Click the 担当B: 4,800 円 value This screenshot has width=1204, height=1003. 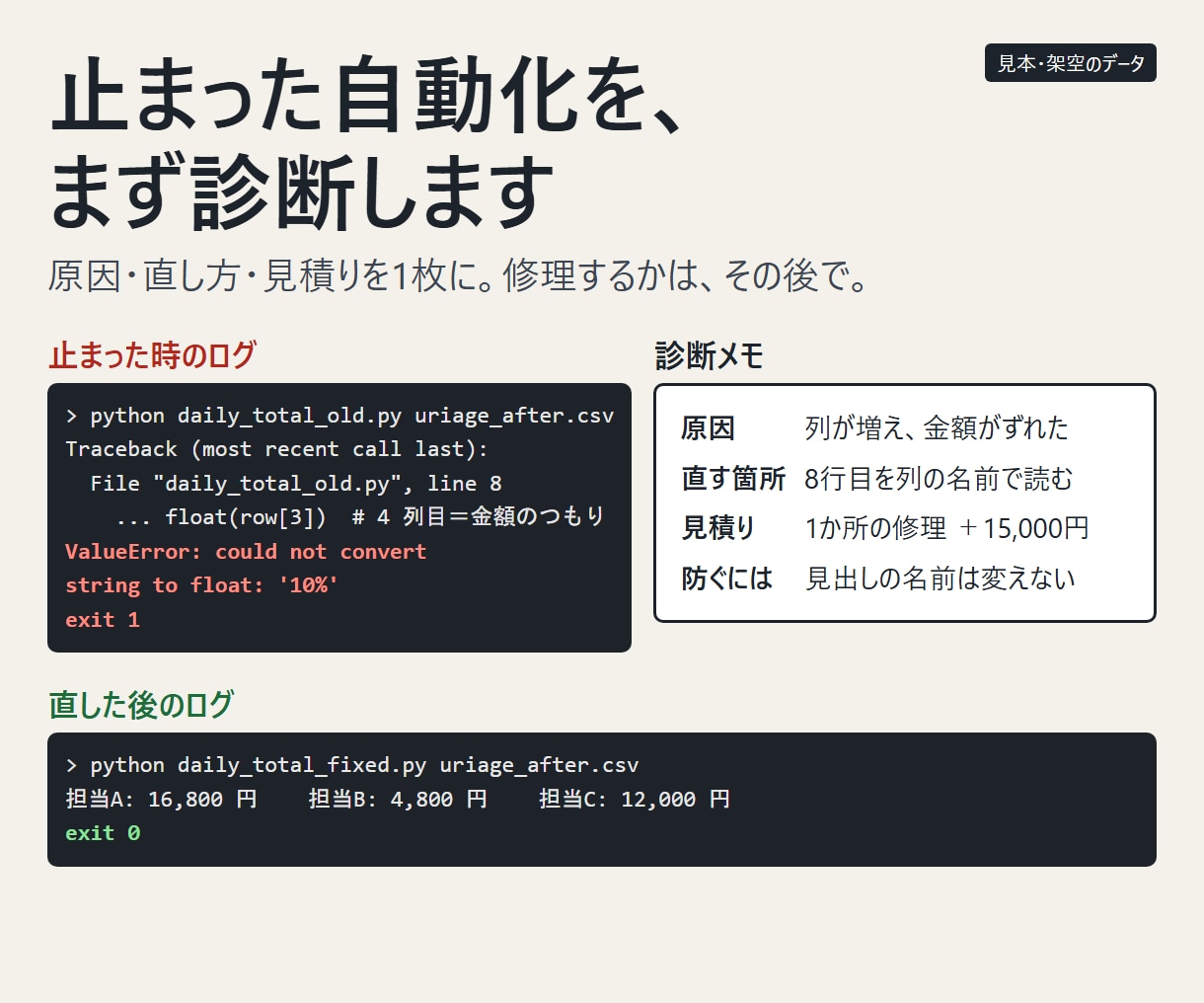coord(398,799)
